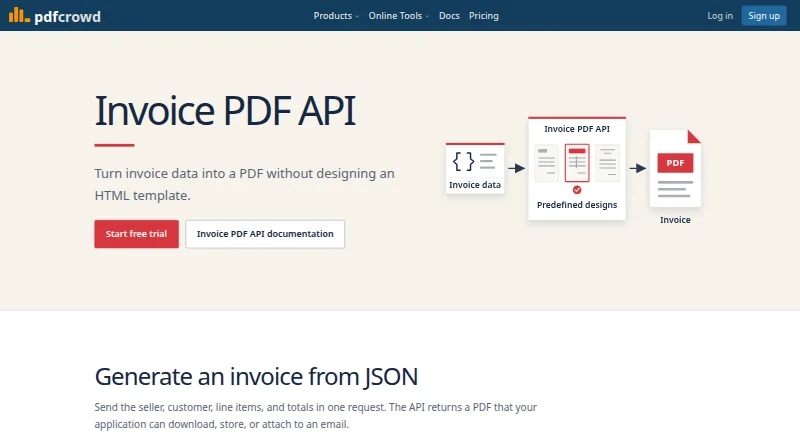This screenshot has height=440, width=800.
Task: Open Invoice PDF API documentation
Action: pyautogui.click(x=265, y=234)
